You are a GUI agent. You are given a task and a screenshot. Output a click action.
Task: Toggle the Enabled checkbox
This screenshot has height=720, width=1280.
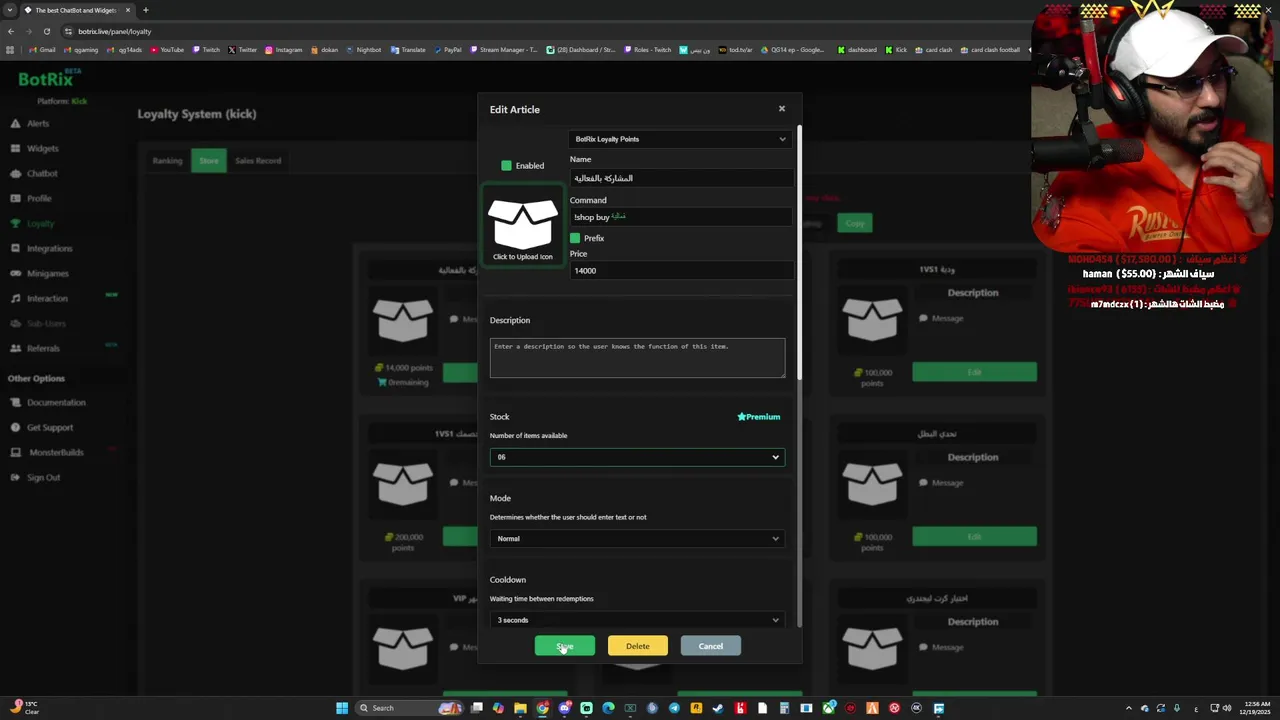[506, 165]
